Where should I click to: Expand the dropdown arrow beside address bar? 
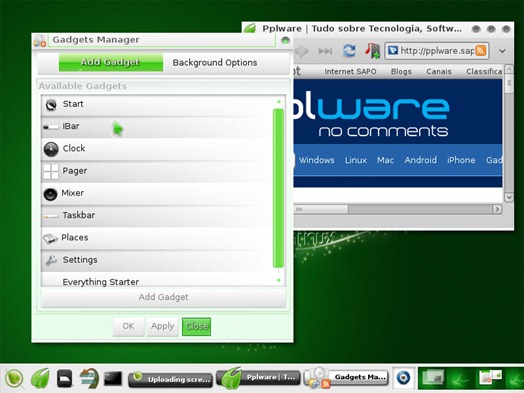point(502,51)
